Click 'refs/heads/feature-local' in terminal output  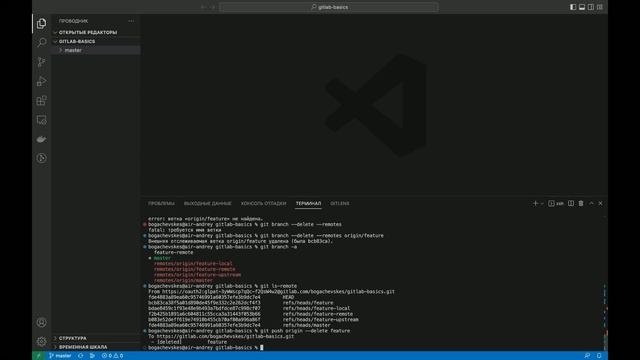click(316, 309)
